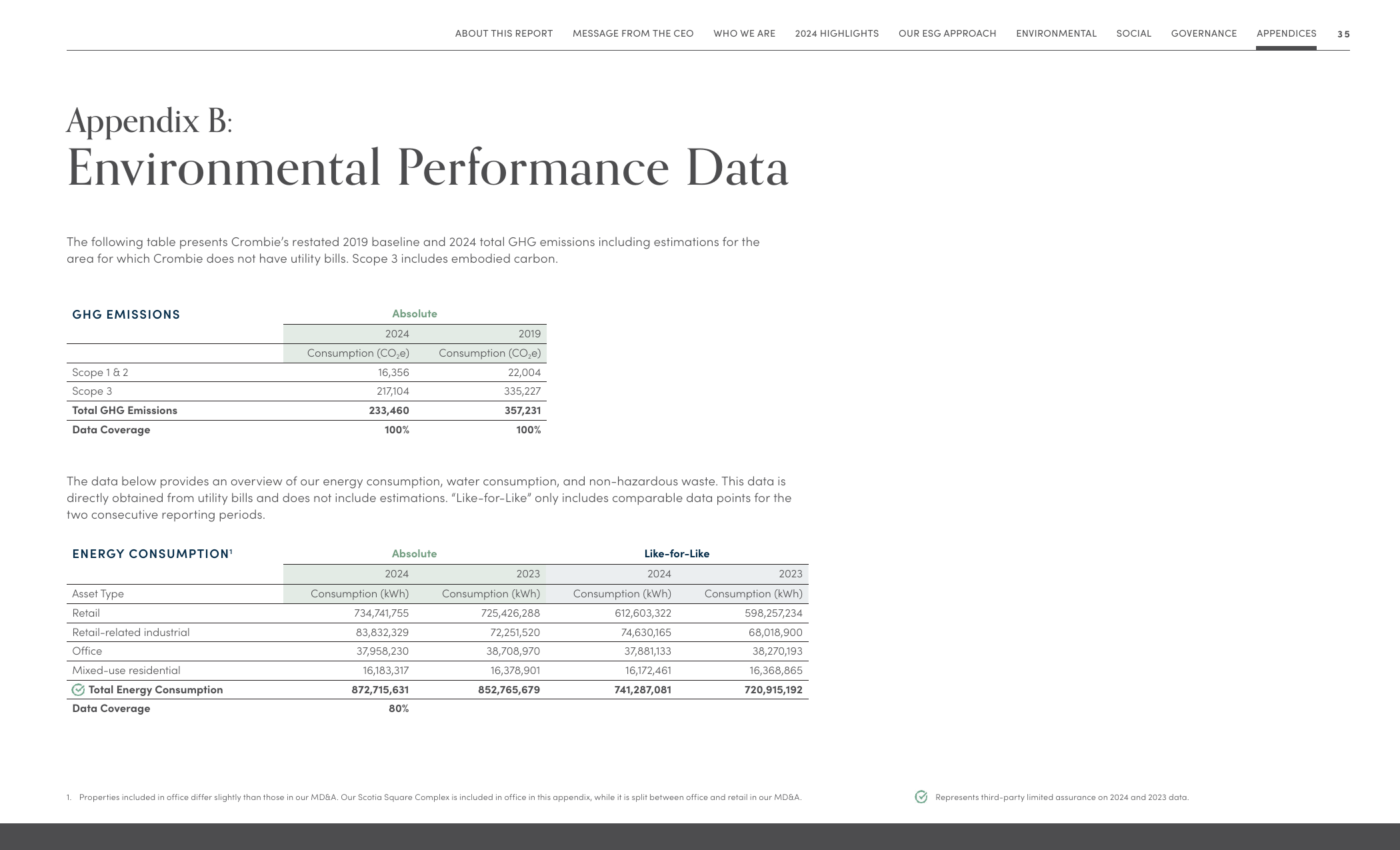The width and height of the screenshot is (1400, 850).
Task: Click the Total GHG Emissions row label
Action: point(125,411)
